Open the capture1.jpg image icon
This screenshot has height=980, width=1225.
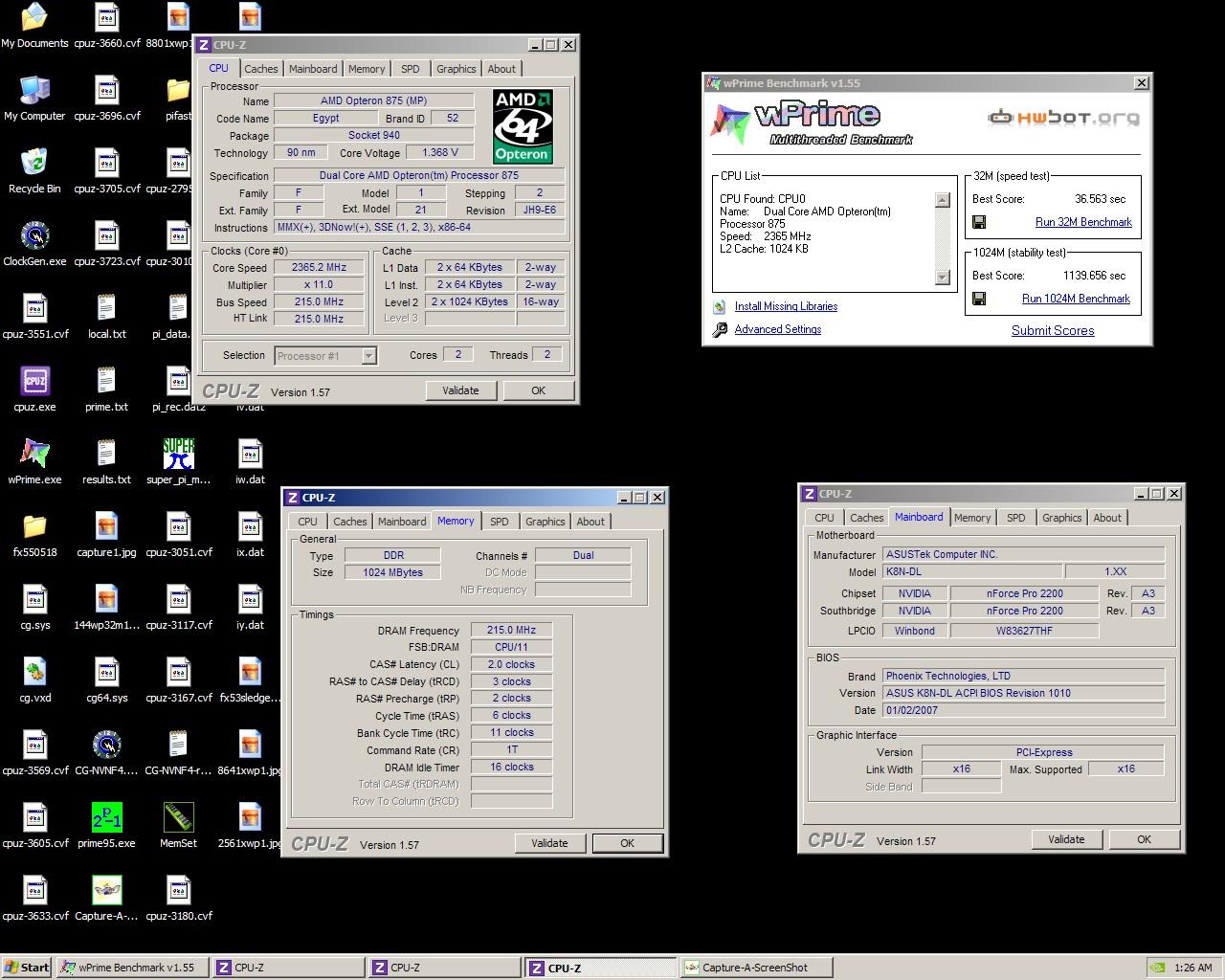pos(106,534)
